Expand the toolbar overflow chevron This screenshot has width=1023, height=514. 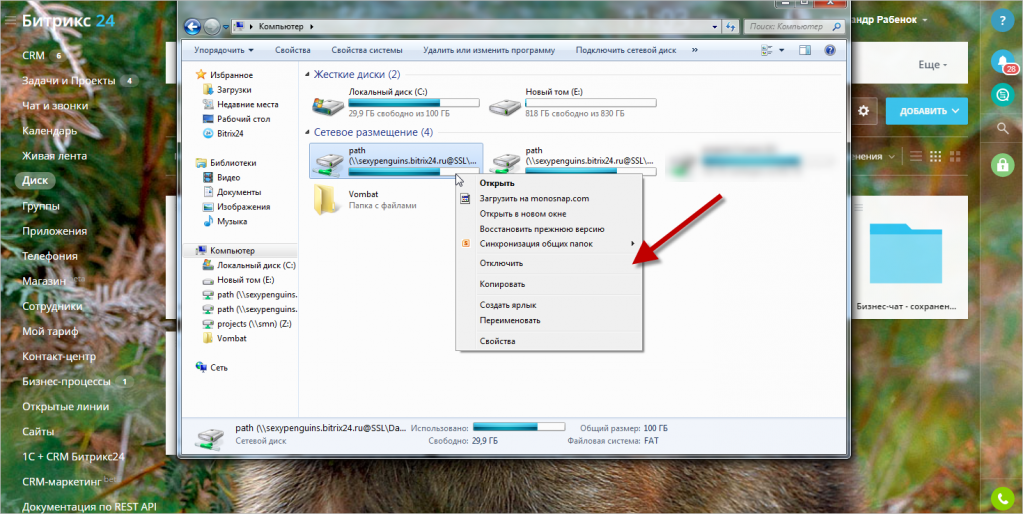click(x=694, y=50)
